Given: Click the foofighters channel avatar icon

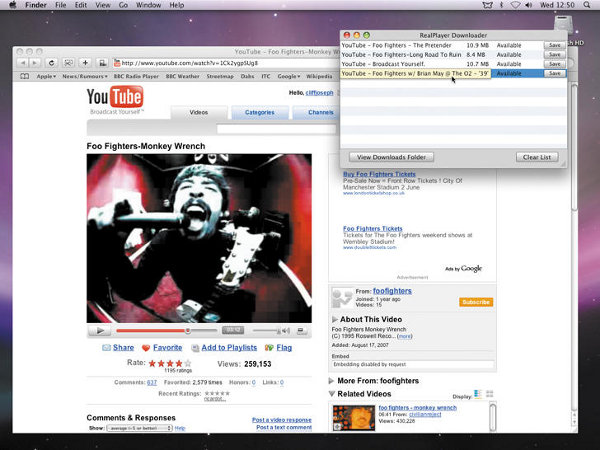Looking at the screenshot, I should [342, 298].
